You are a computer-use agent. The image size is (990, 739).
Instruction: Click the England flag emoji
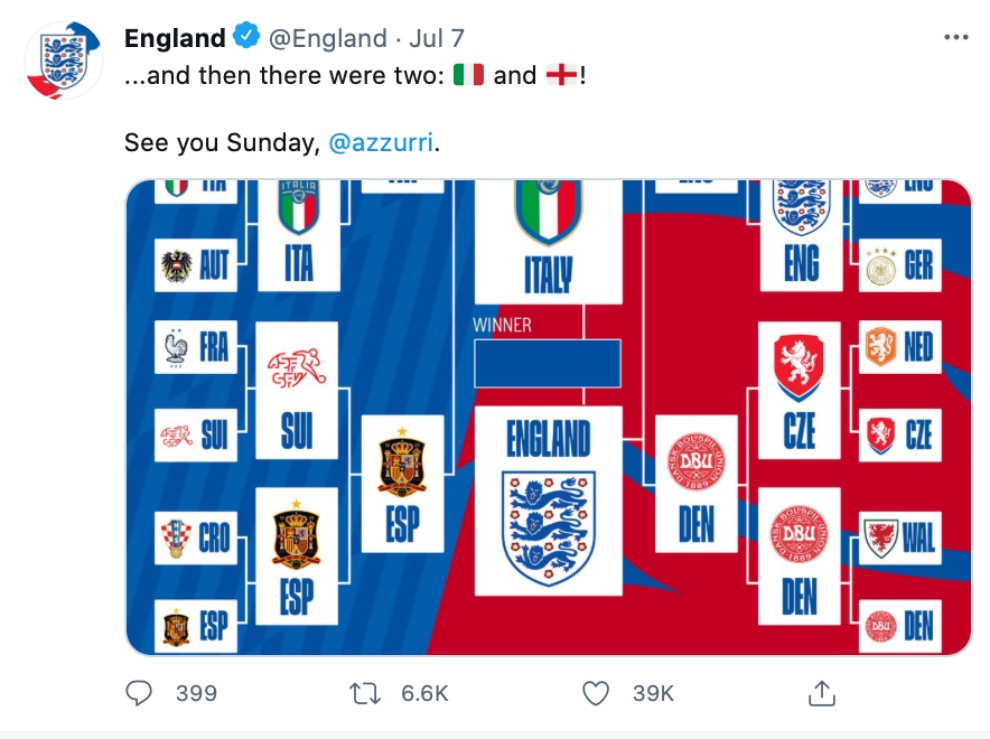point(561,75)
